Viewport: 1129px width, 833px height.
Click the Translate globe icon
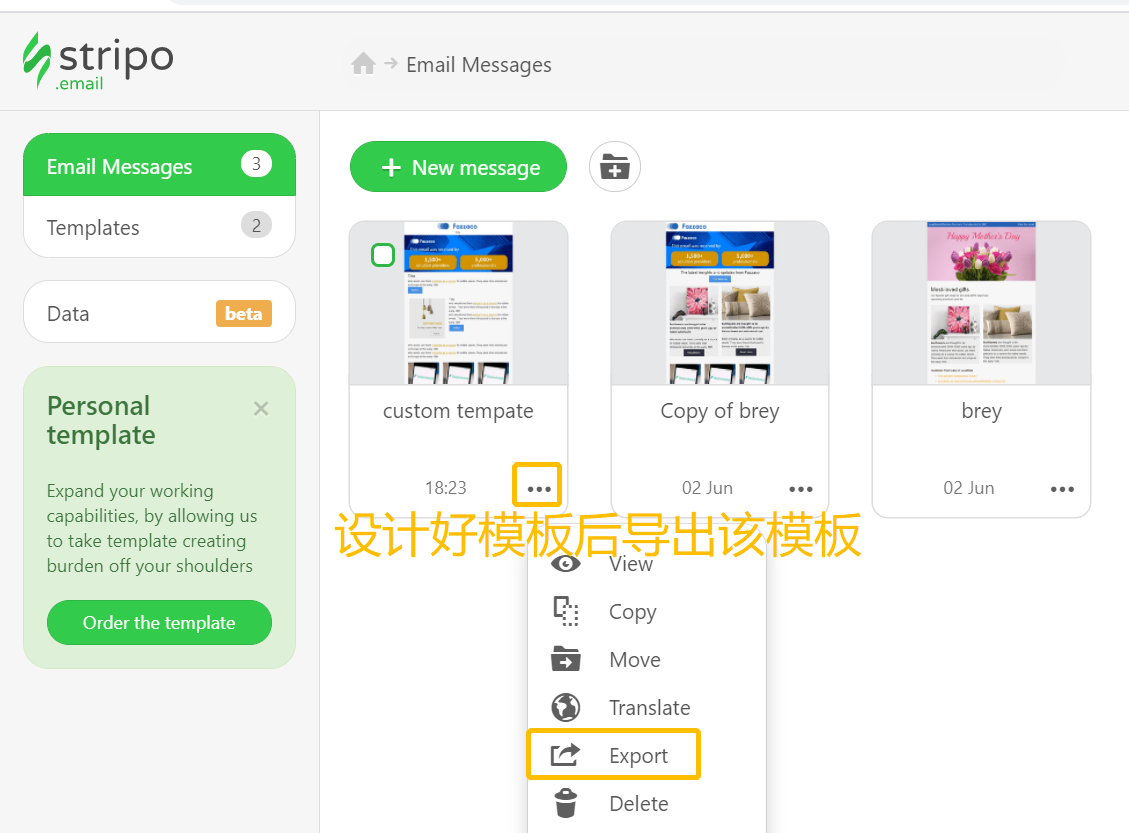click(x=566, y=708)
